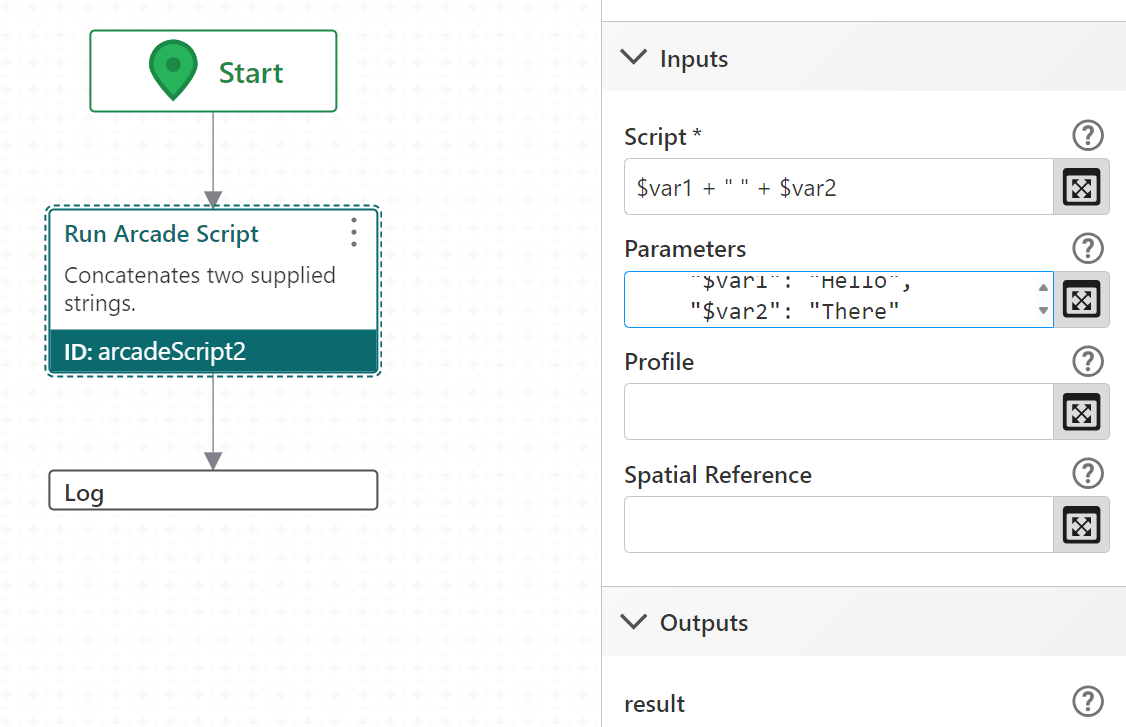The image size is (1126, 727).
Task: Show help for the result output
Action: 1087,702
